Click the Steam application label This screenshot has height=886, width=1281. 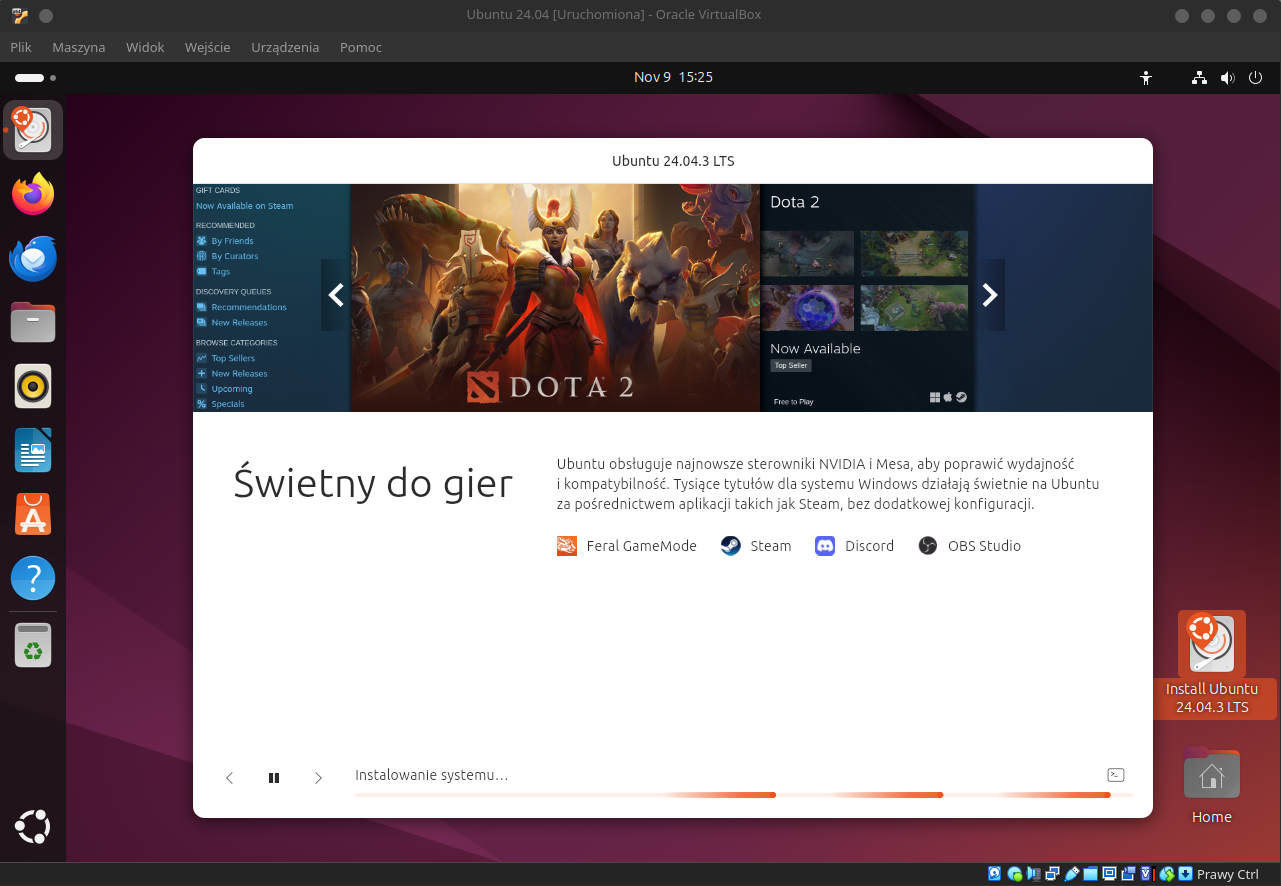[x=771, y=546]
